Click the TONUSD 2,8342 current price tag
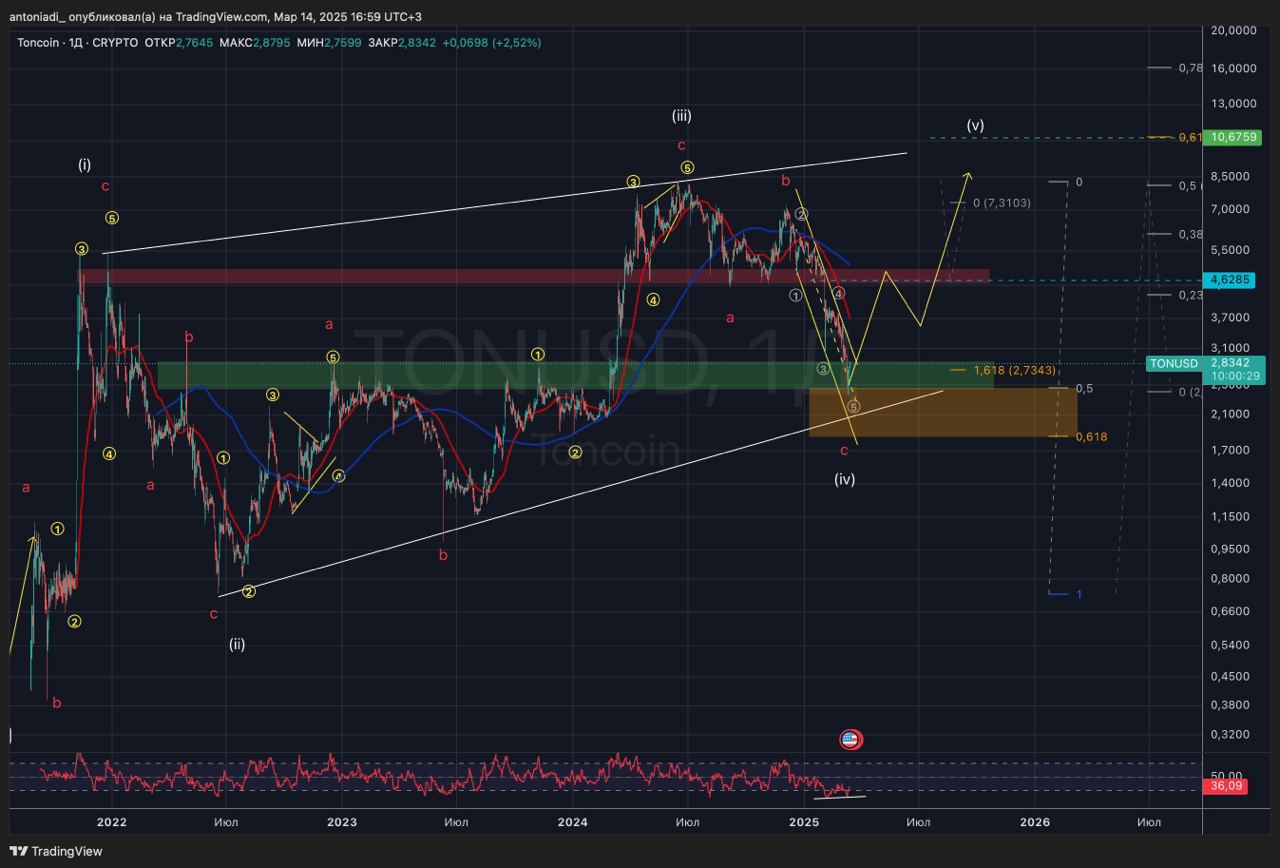 pos(1208,370)
